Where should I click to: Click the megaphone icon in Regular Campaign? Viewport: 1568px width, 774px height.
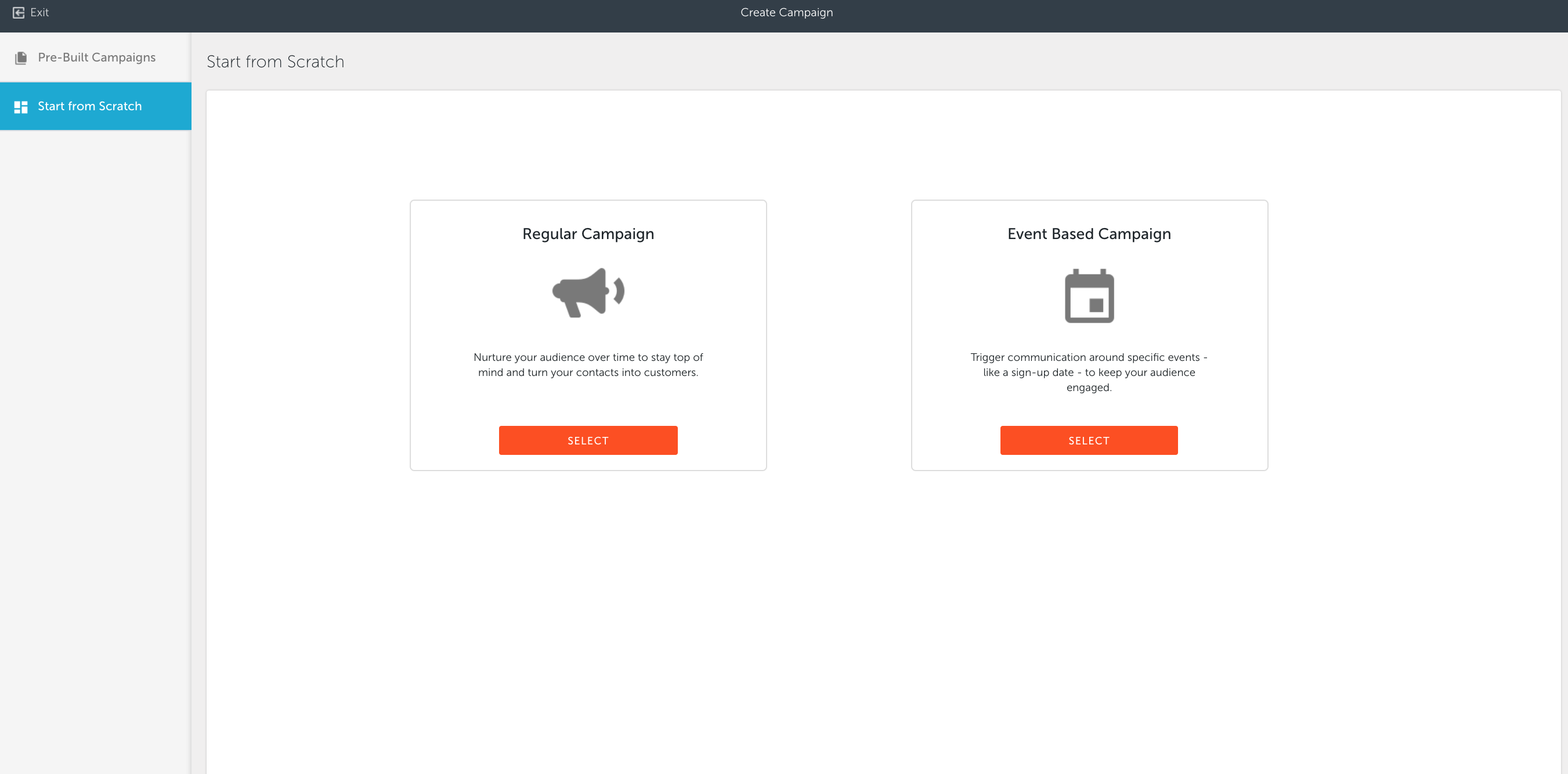[x=588, y=293]
